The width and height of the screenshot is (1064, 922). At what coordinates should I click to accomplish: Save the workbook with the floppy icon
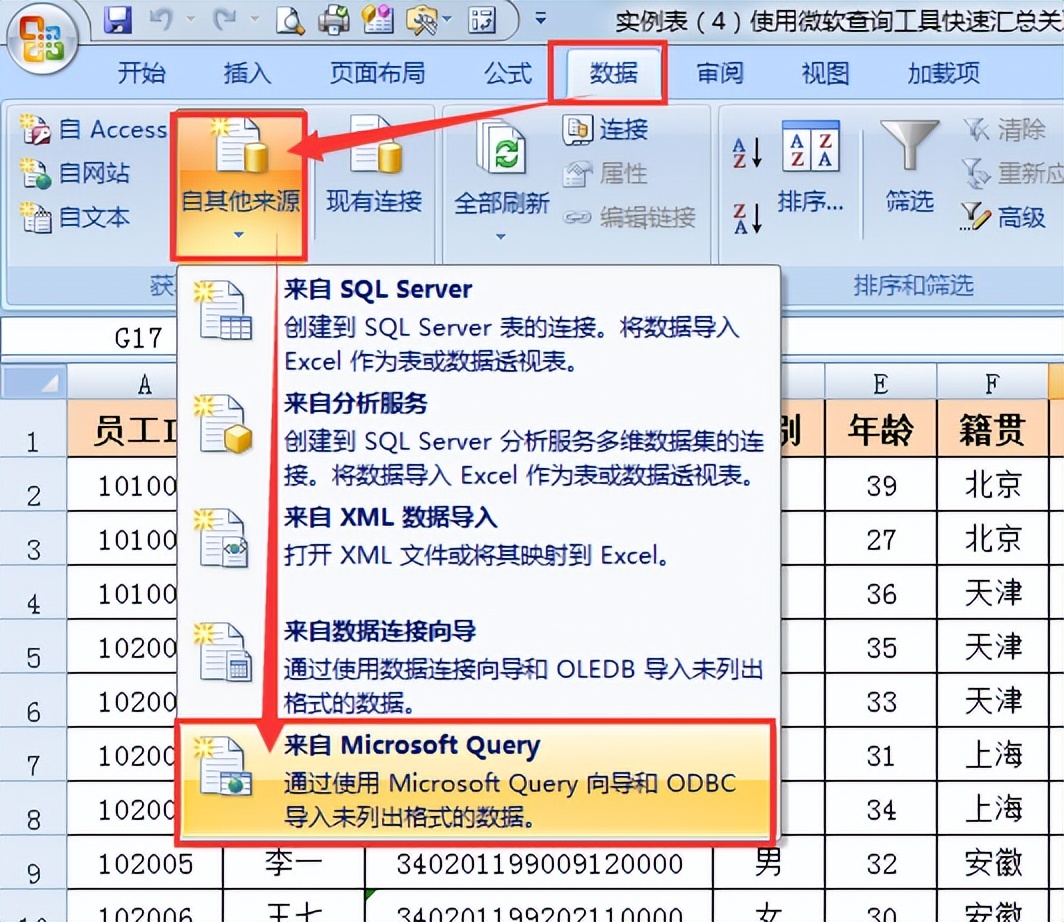(118, 19)
